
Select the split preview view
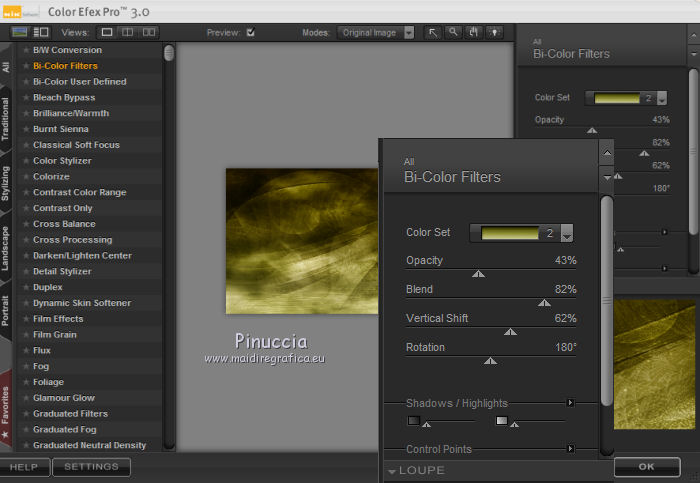128,32
